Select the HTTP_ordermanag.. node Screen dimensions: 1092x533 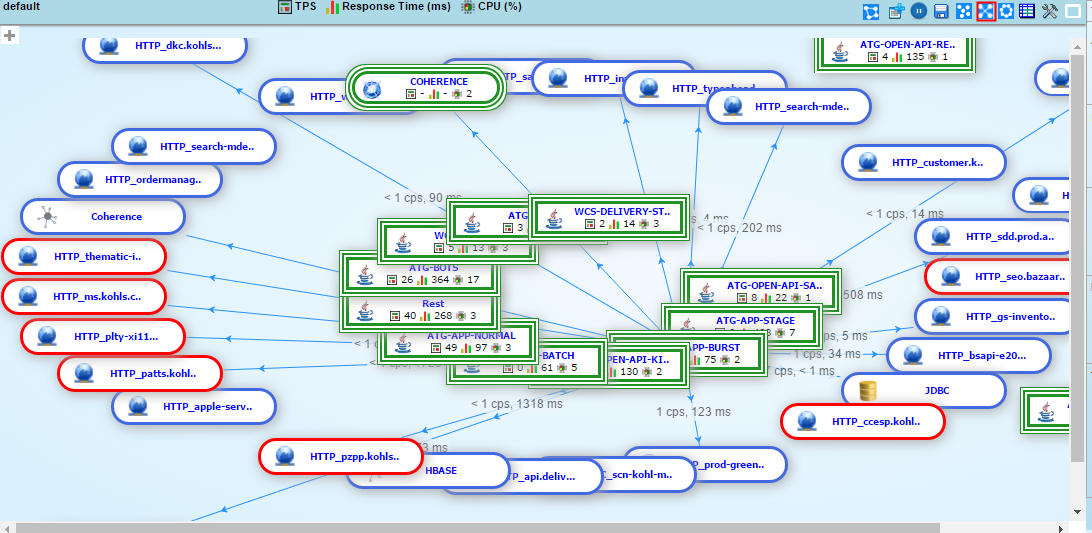pyautogui.click(x=139, y=180)
